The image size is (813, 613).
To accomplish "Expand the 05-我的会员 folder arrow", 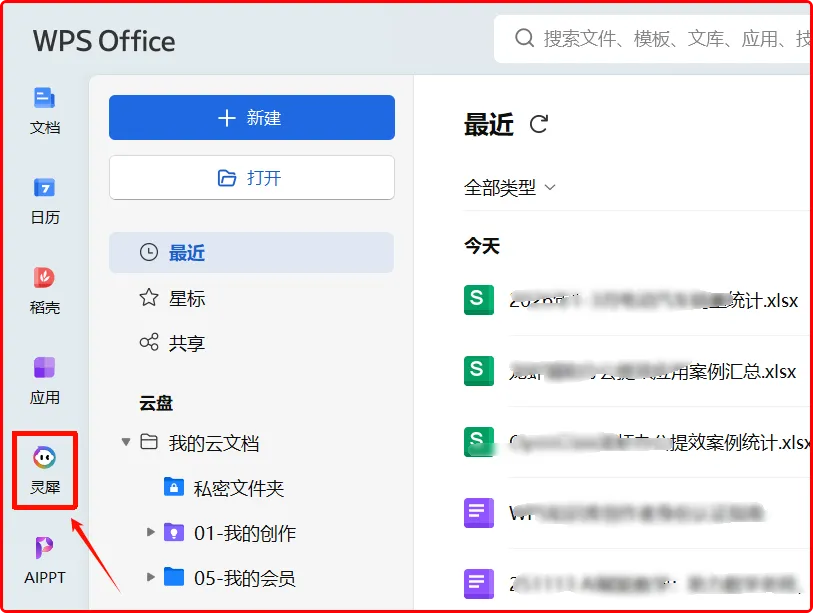I will pyautogui.click(x=150, y=577).
